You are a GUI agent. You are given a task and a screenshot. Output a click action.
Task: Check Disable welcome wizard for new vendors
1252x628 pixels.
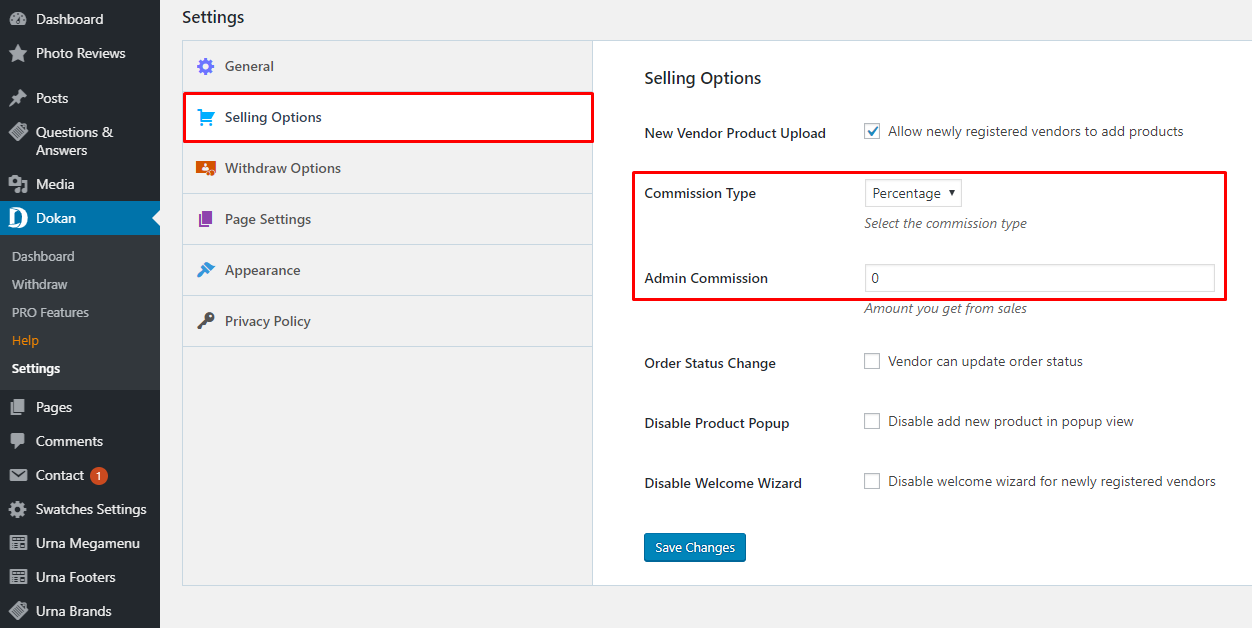coord(872,481)
